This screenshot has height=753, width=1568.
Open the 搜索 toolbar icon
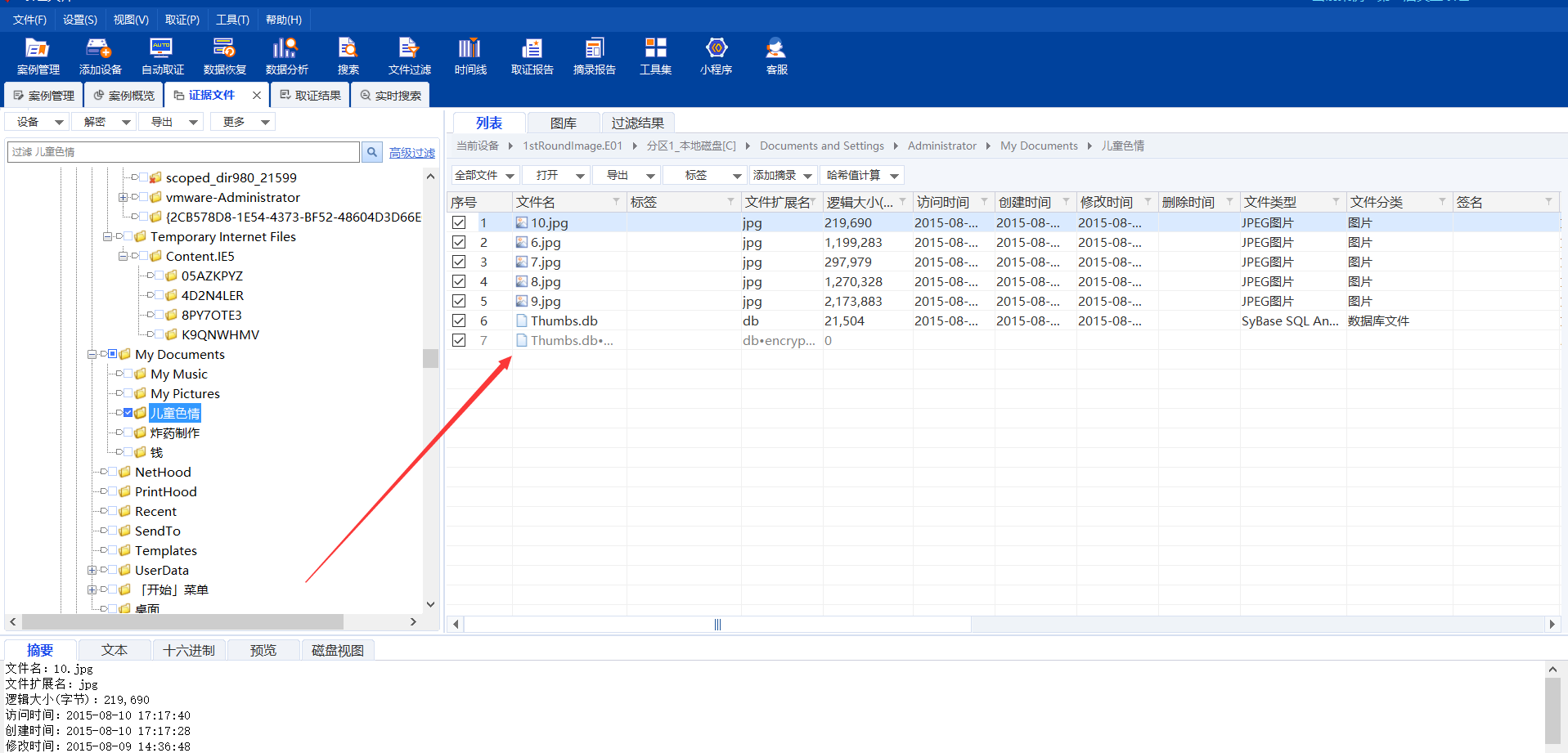348,56
